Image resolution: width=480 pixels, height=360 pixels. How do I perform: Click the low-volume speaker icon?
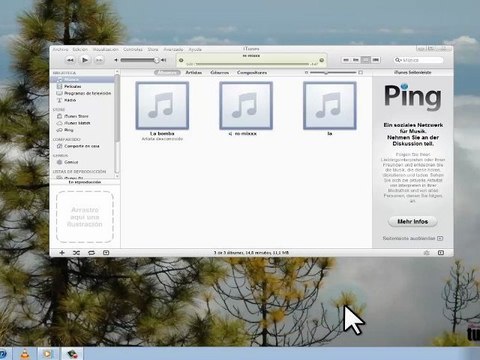116,60
